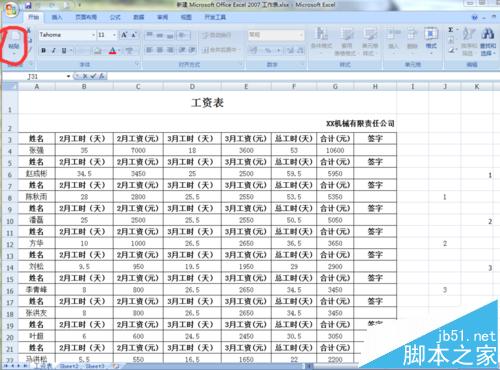Screen dimensions: 500x370
Task: Open the font size 11 dropdown
Action: pos(114,35)
